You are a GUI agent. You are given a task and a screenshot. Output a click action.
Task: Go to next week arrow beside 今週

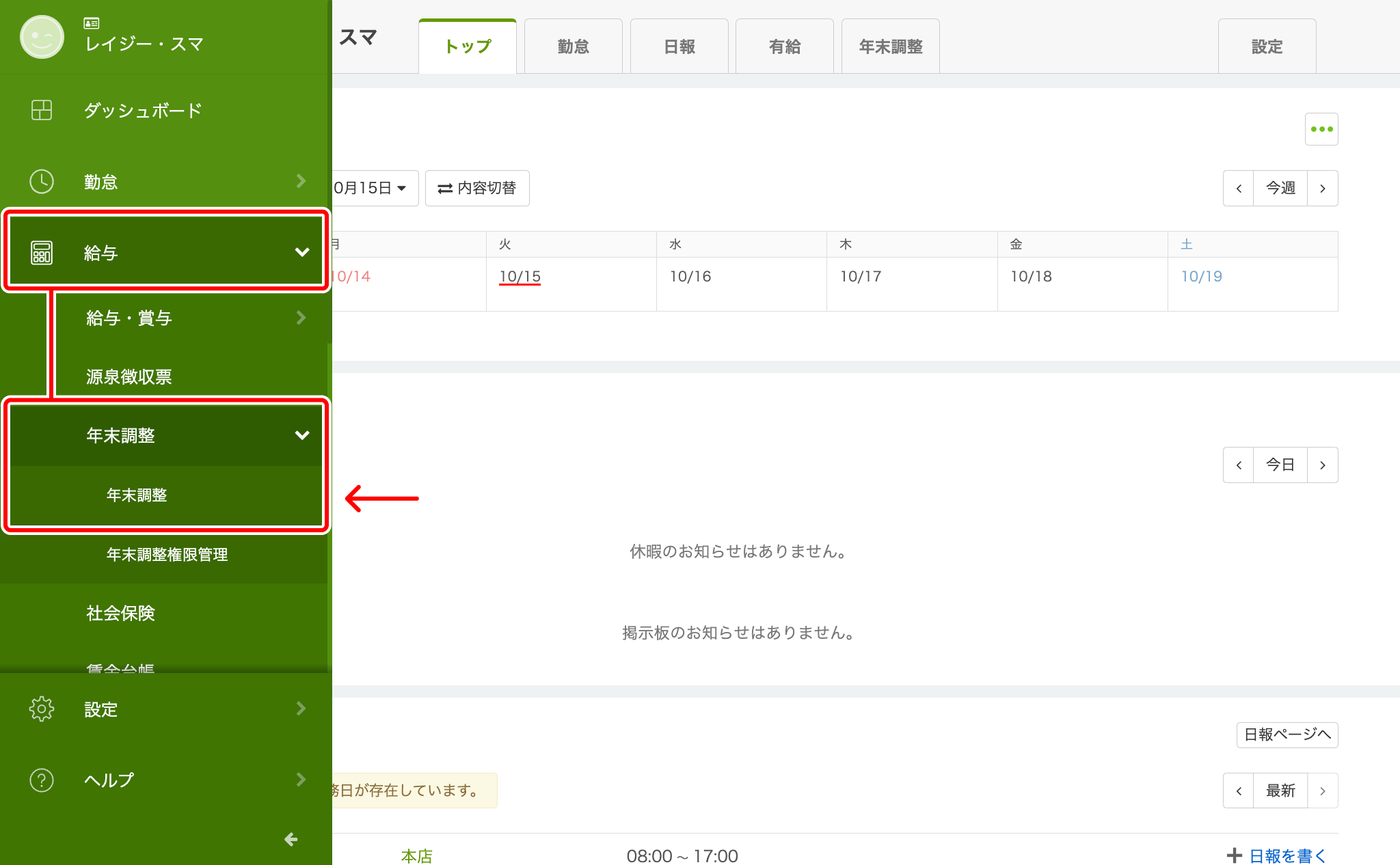click(x=1323, y=188)
